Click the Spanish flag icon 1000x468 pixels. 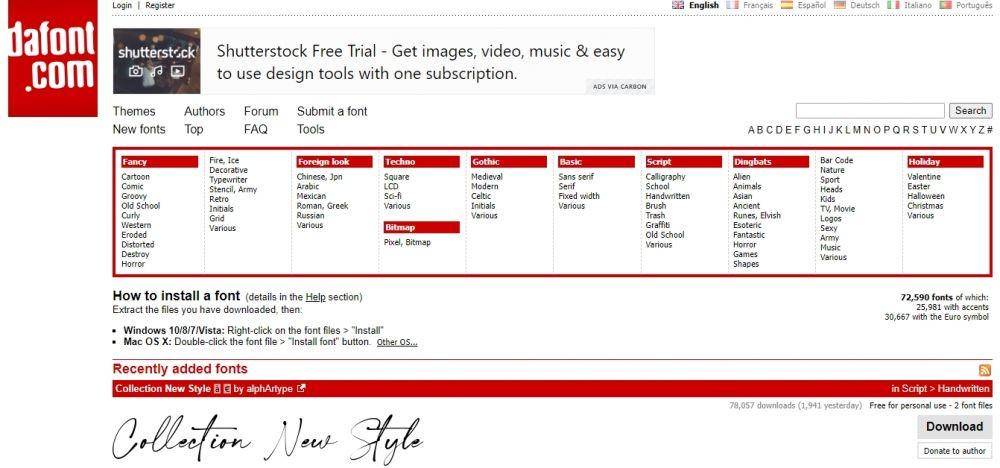[x=787, y=5]
